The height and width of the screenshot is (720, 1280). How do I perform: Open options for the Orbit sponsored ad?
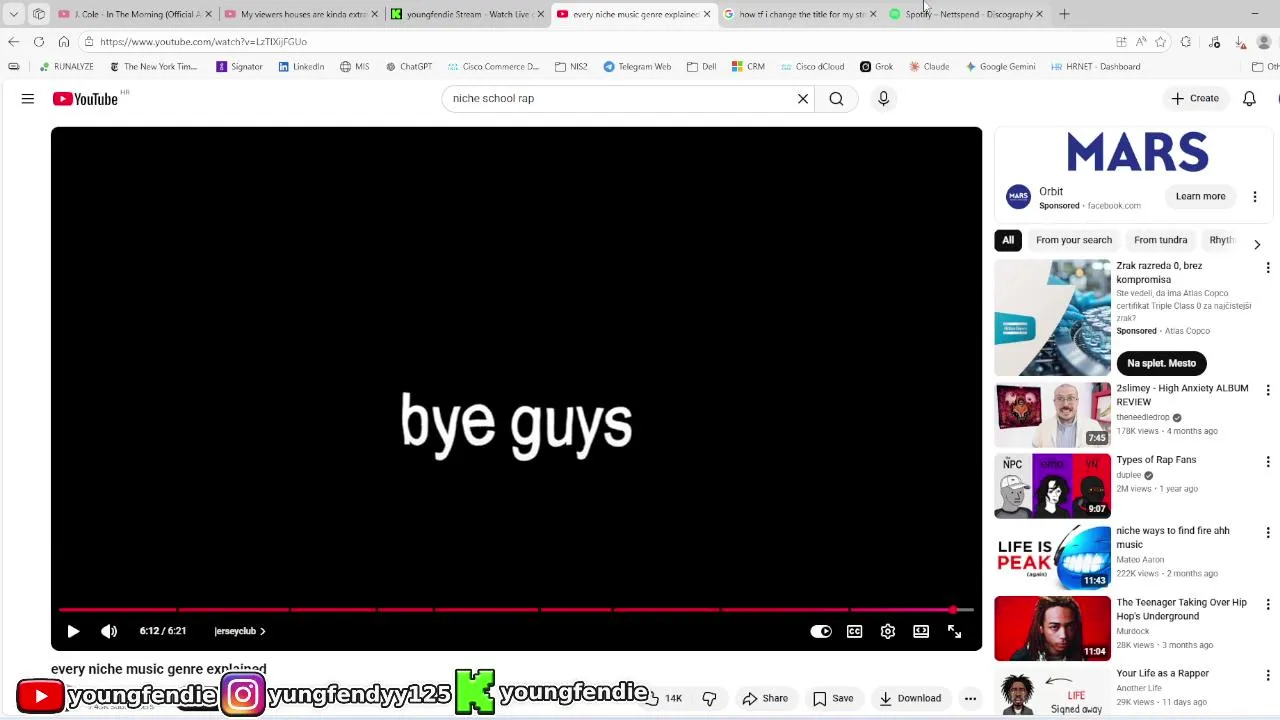pyautogui.click(x=1255, y=197)
